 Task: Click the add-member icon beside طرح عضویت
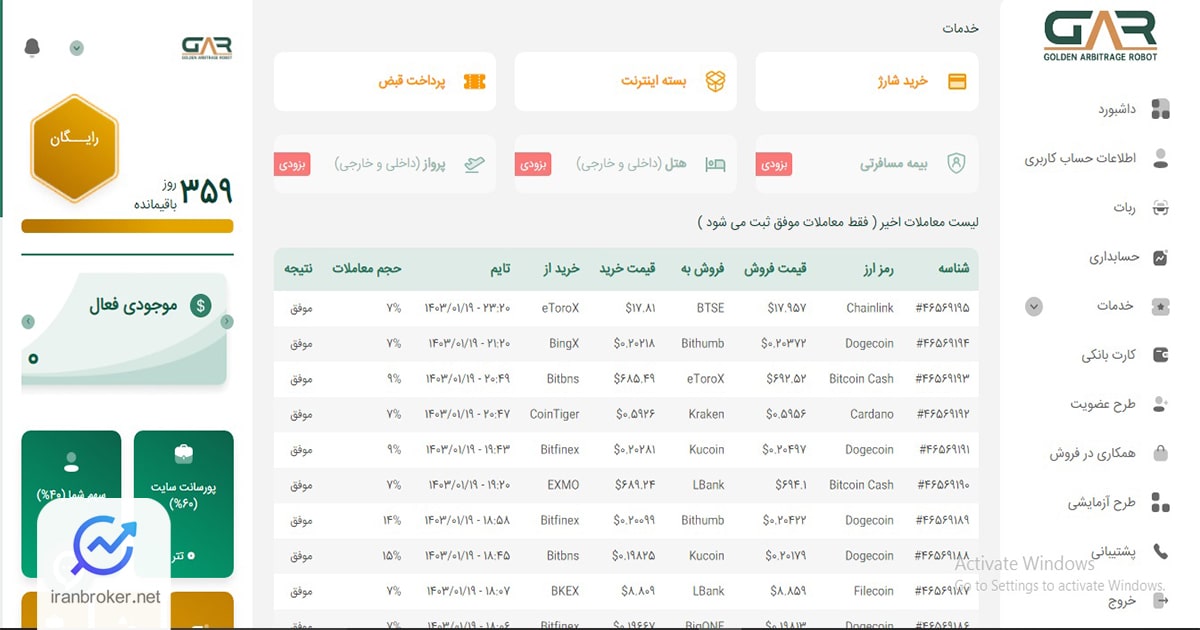pyautogui.click(x=1160, y=404)
